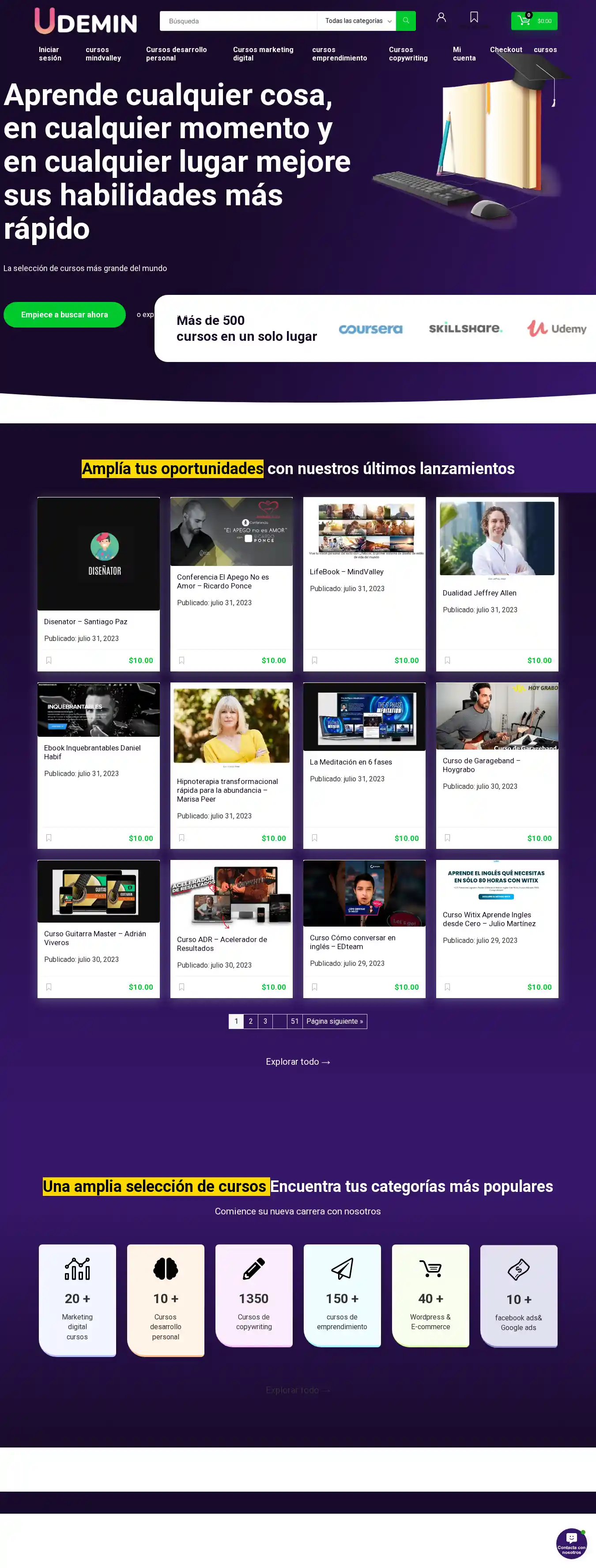Open the wishlist bookmark icon in header
The height and width of the screenshot is (1568, 596).
tap(474, 17)
